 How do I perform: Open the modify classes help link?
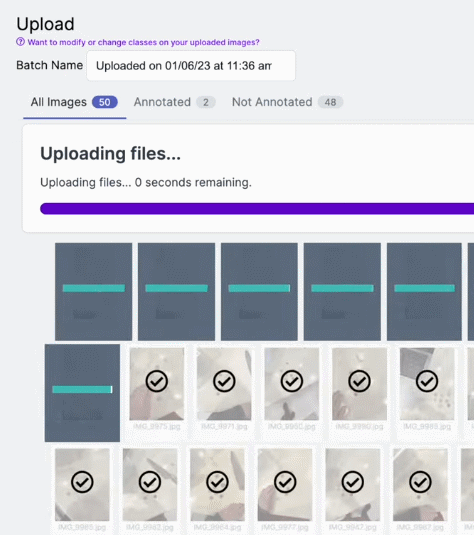143,42
